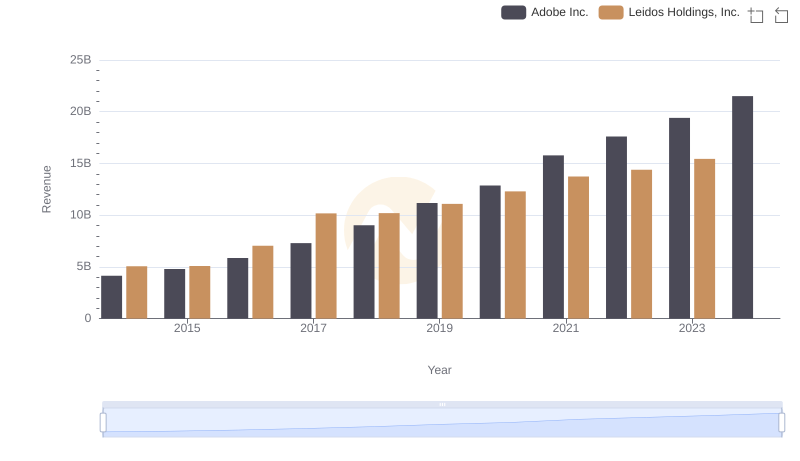
Task: Click the 15B y-axis label
Action: (x=81, y=163)
